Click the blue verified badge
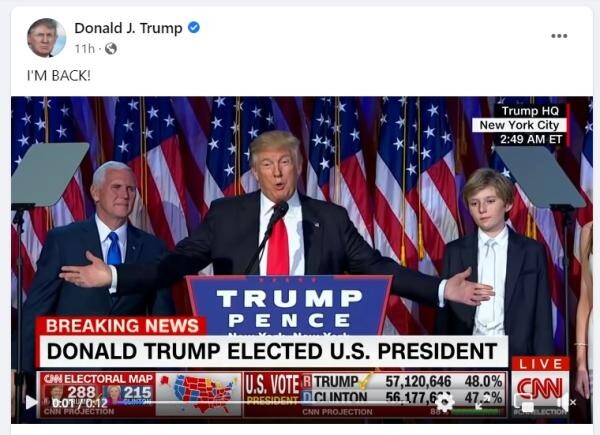Viewport: 600px width, 435px height. (194, 28)
